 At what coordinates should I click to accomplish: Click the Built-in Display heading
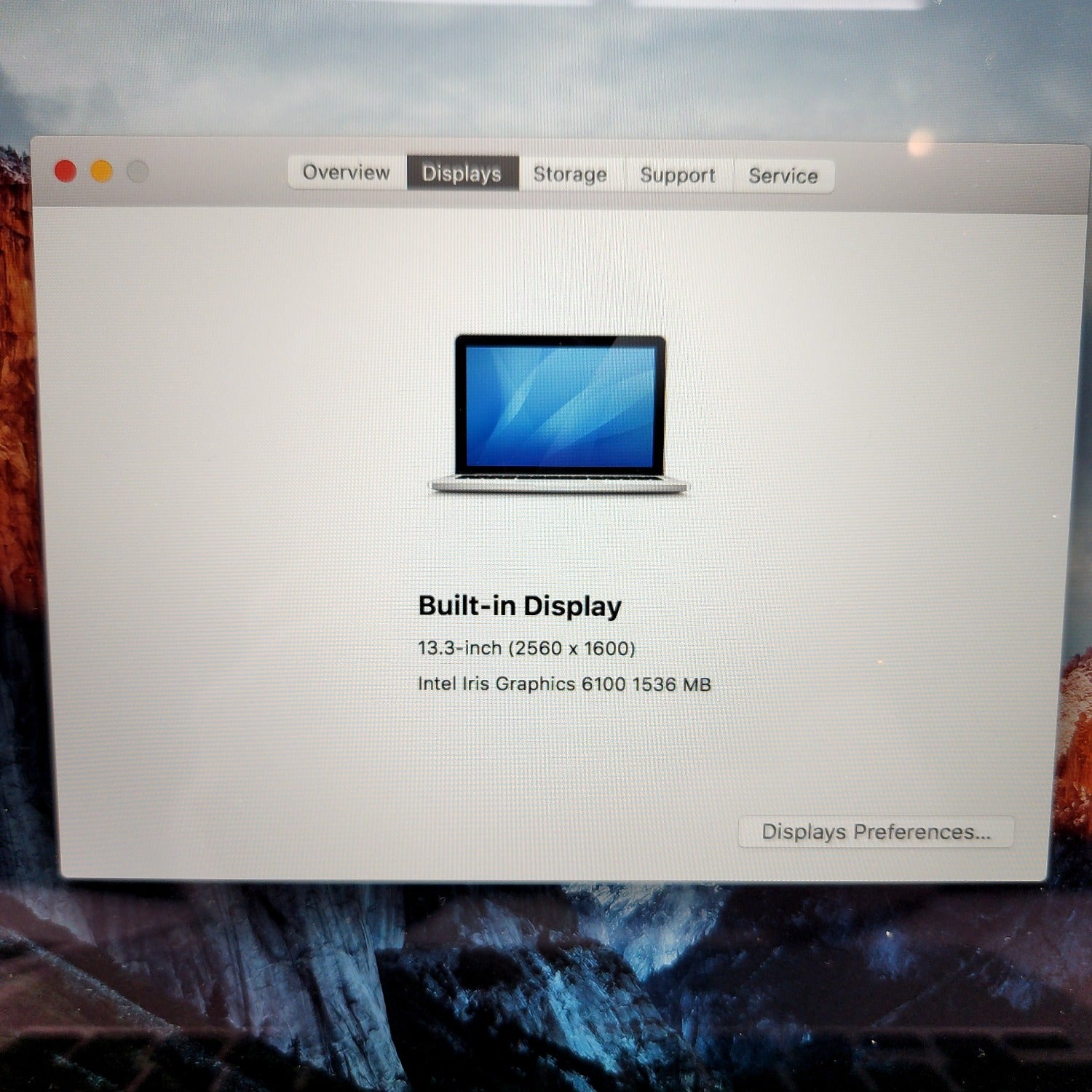pos(520,606)
